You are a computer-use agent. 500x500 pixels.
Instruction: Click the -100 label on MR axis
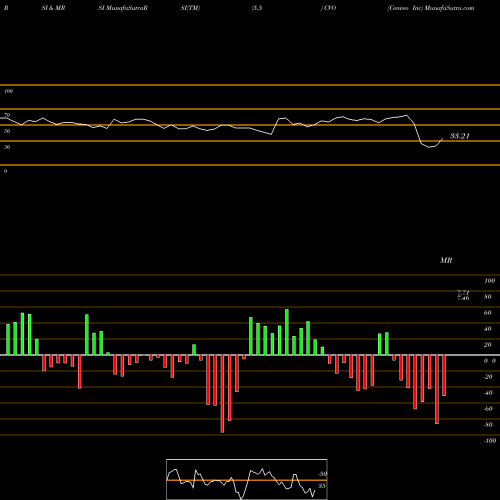(x=490, y=441)
